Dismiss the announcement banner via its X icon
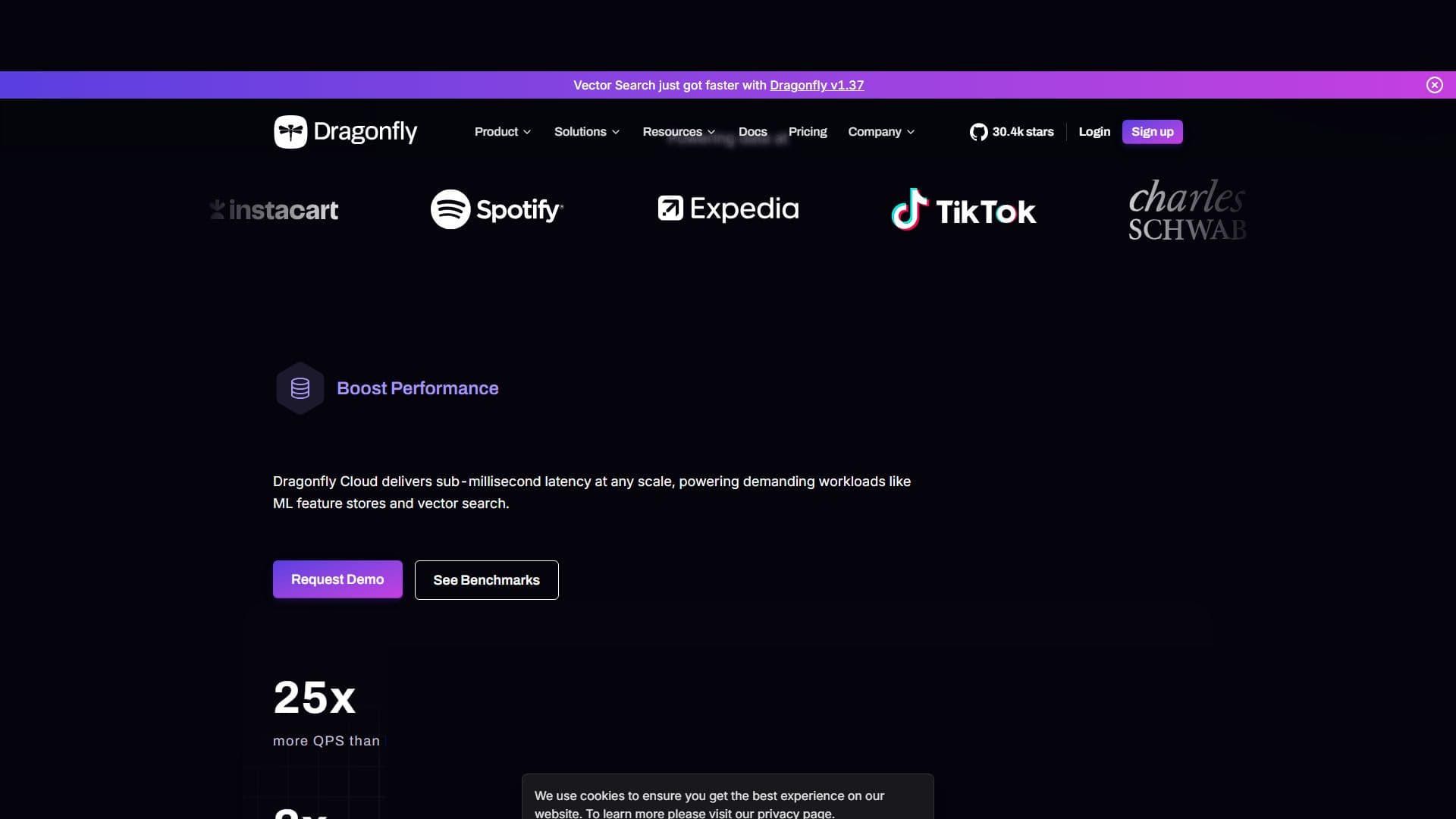Image resolution: width=1456 pixels, height=819 pixels. (1434, 85)
